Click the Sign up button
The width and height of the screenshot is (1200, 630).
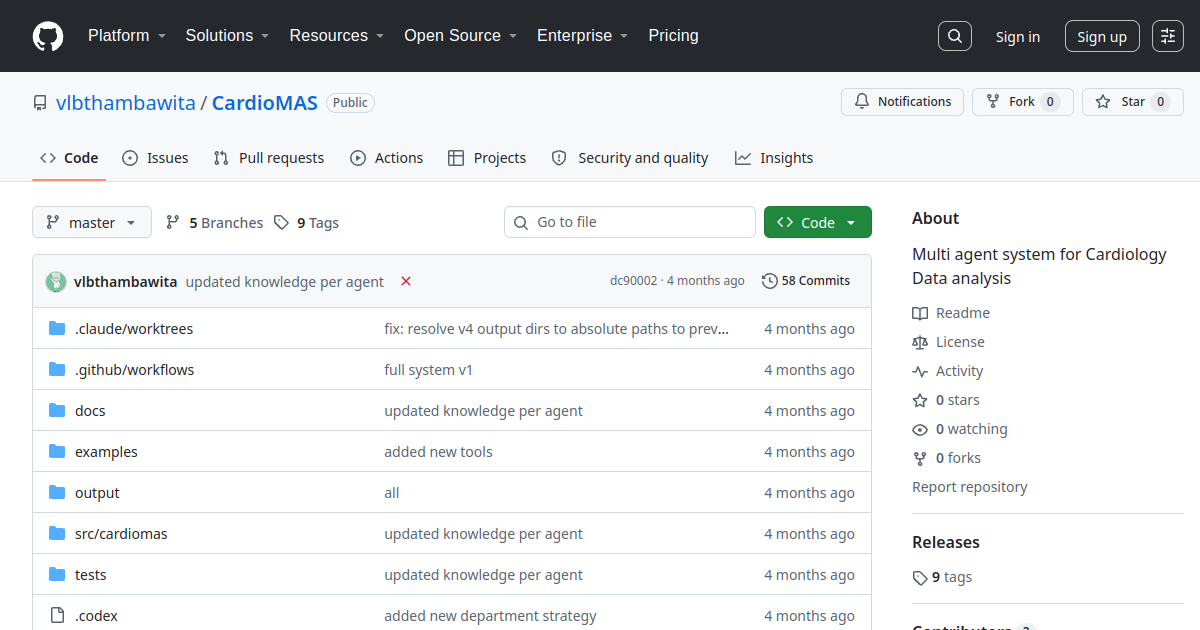1102,36
